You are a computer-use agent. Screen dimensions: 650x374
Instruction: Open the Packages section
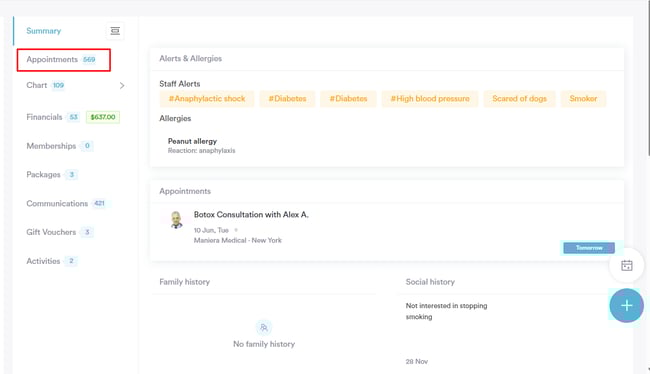pos(43,175)
